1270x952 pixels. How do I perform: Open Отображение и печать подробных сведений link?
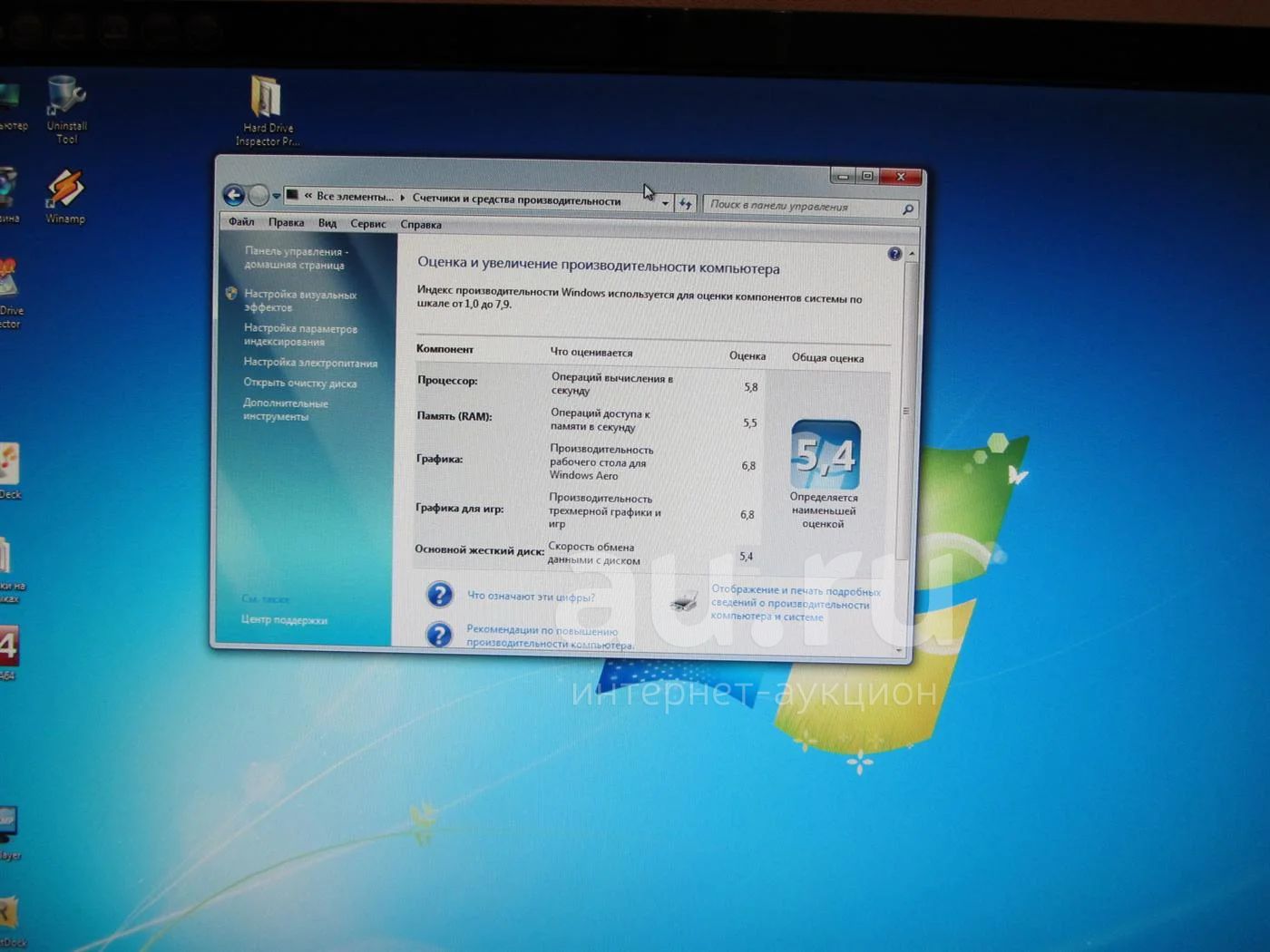(x=796, y=604)
